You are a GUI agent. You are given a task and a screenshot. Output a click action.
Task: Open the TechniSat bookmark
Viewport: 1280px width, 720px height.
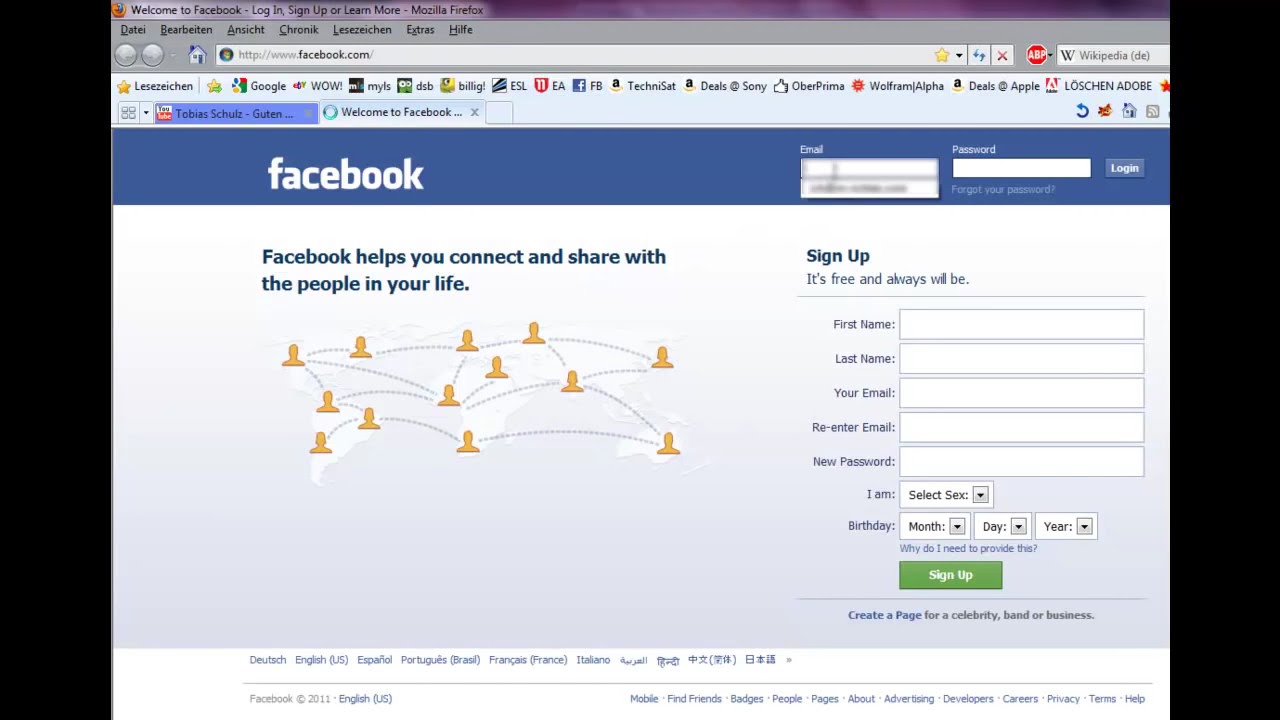coord(643,86)
